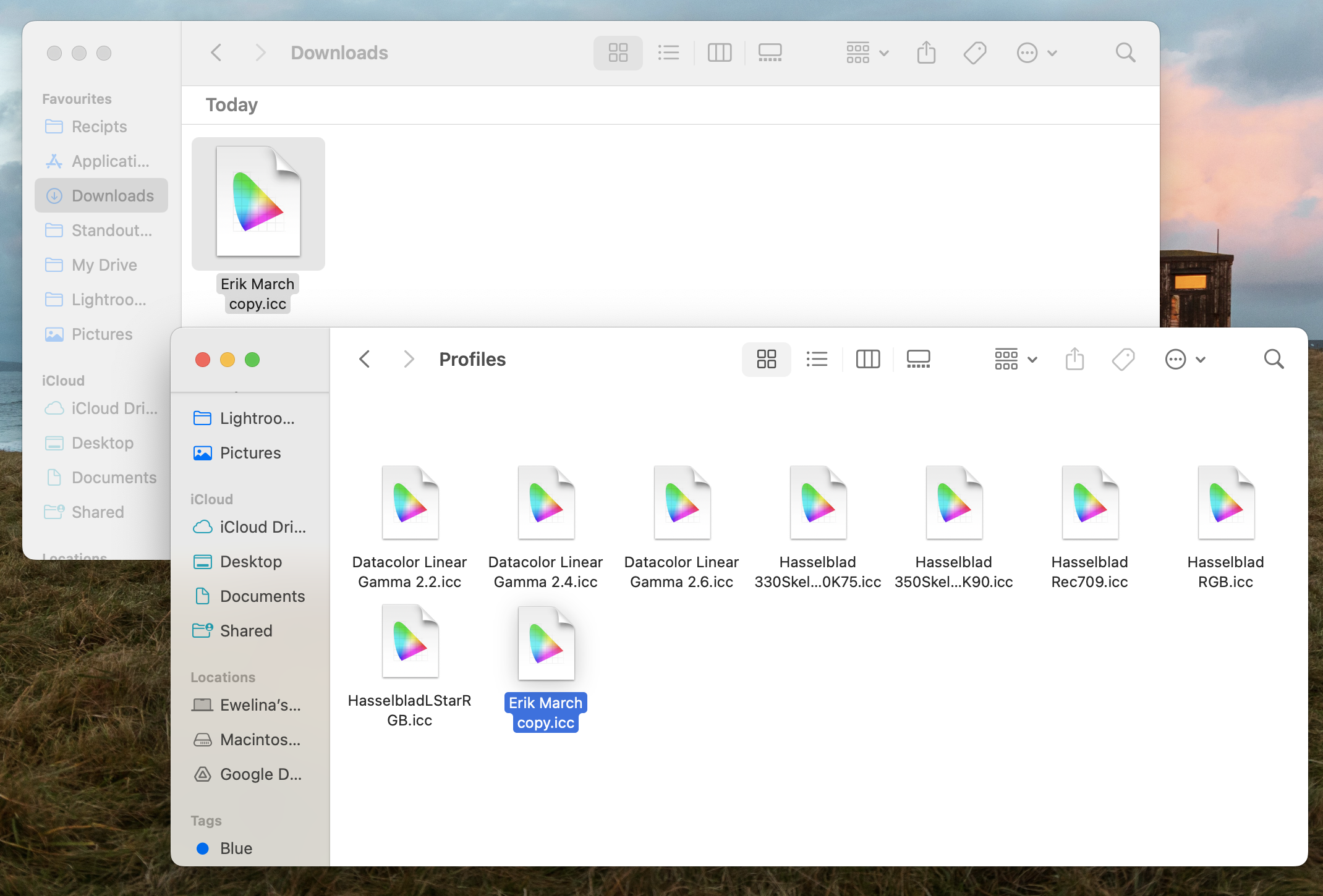Viewport: 1323px width, 896px height.
Task: Go back in Profiles window
Action: pos(365,359)
